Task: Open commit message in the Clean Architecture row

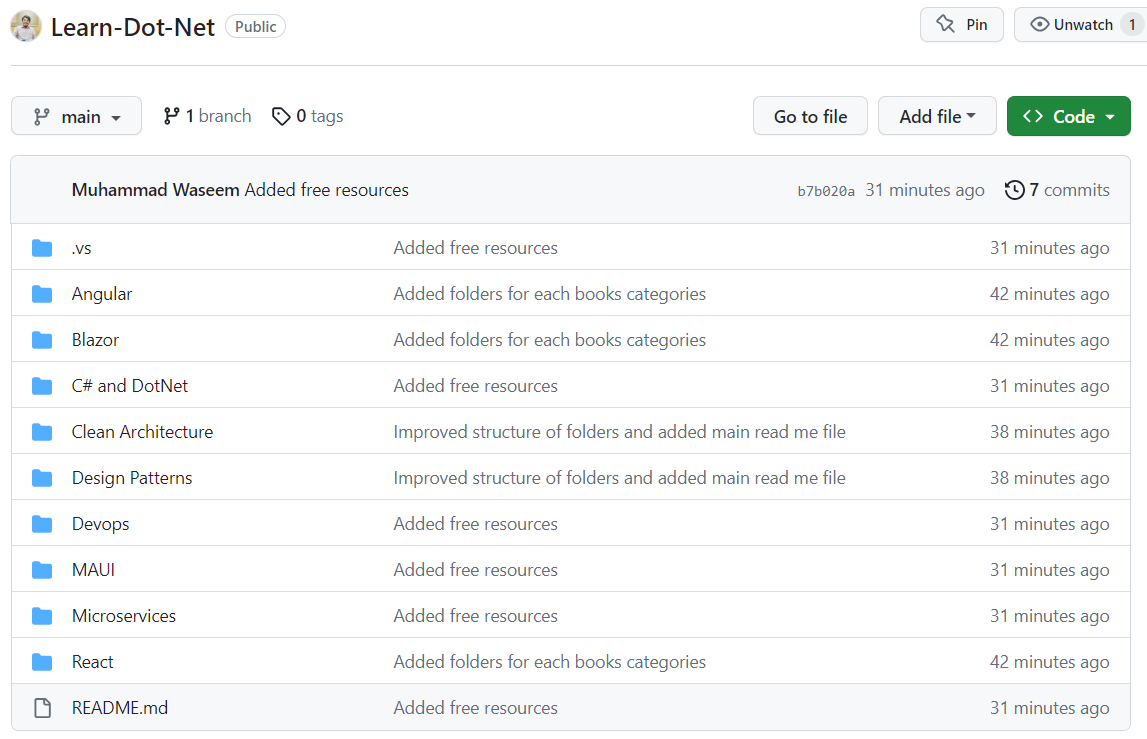Action: [619, 432]
